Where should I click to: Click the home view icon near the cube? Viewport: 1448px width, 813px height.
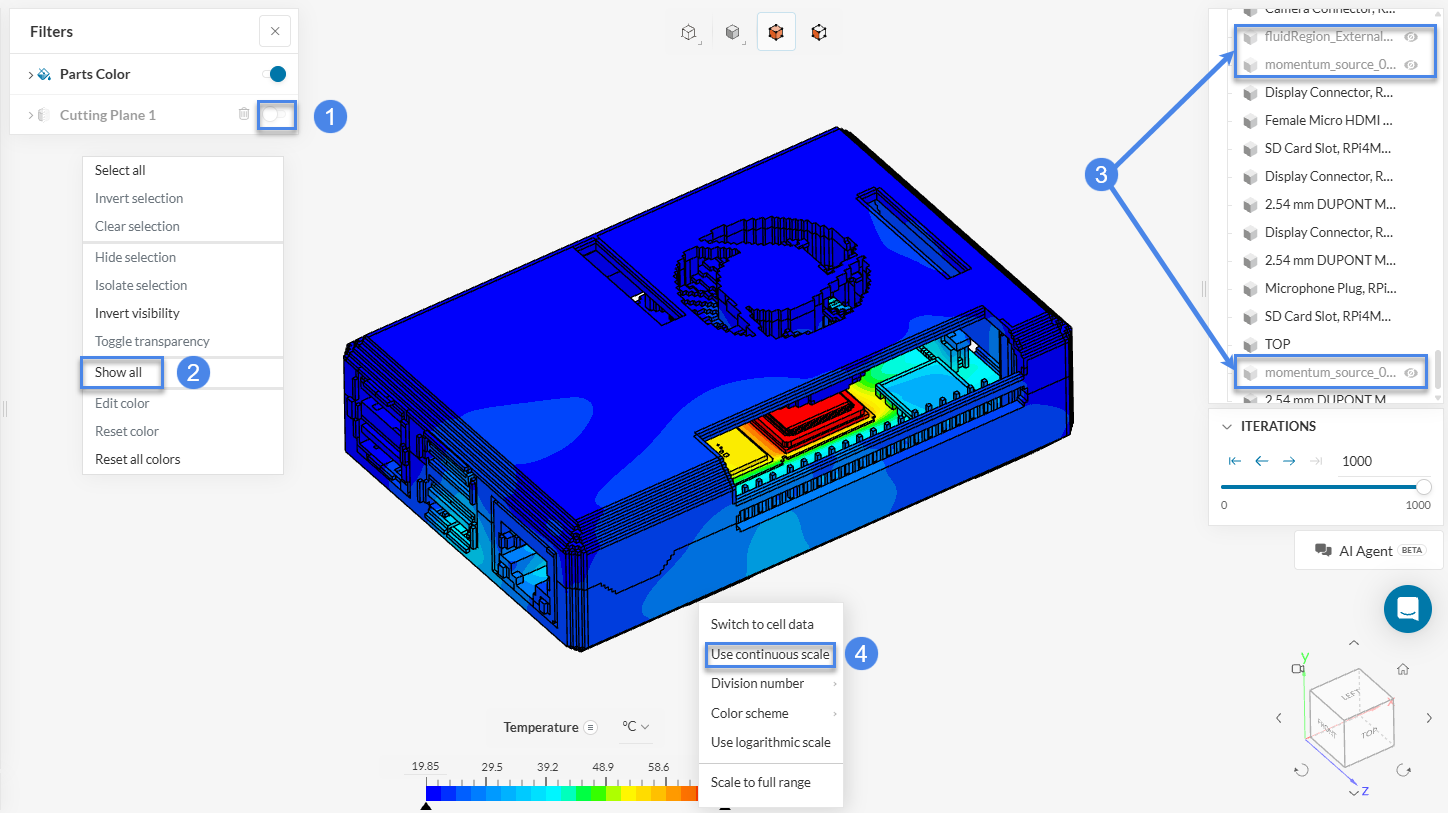[x=1403, y=670]
